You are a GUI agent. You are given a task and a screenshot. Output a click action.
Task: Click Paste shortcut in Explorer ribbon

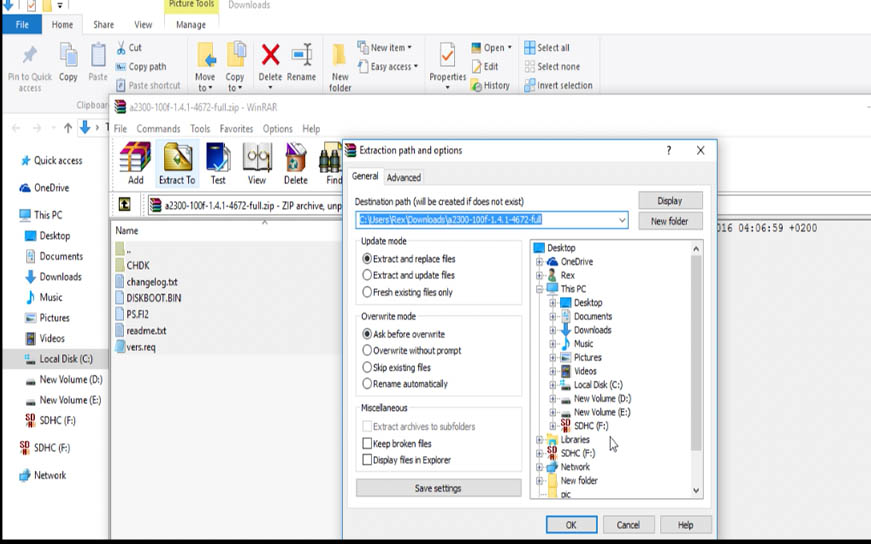[148, 86]
